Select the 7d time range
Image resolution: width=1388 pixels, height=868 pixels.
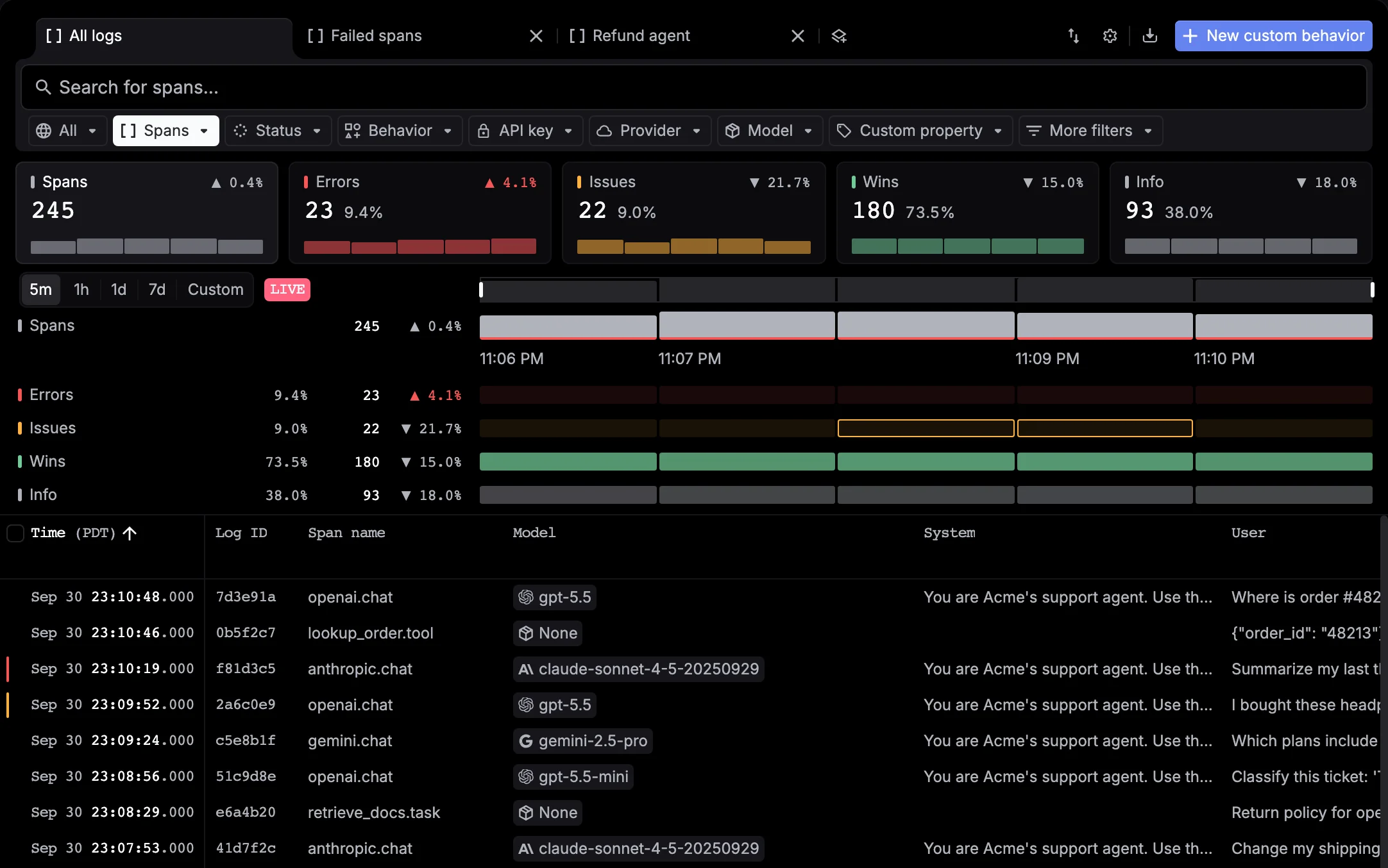[157, 290]
